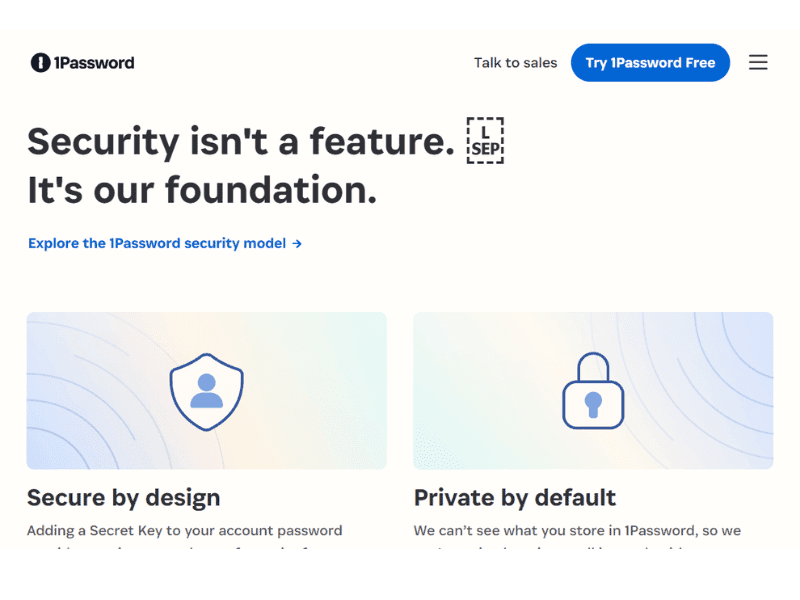Image resolution: width=800 pixels, height=600 pixels.
Task: Open the hamburger navigation menu
Action: point(758,62)
